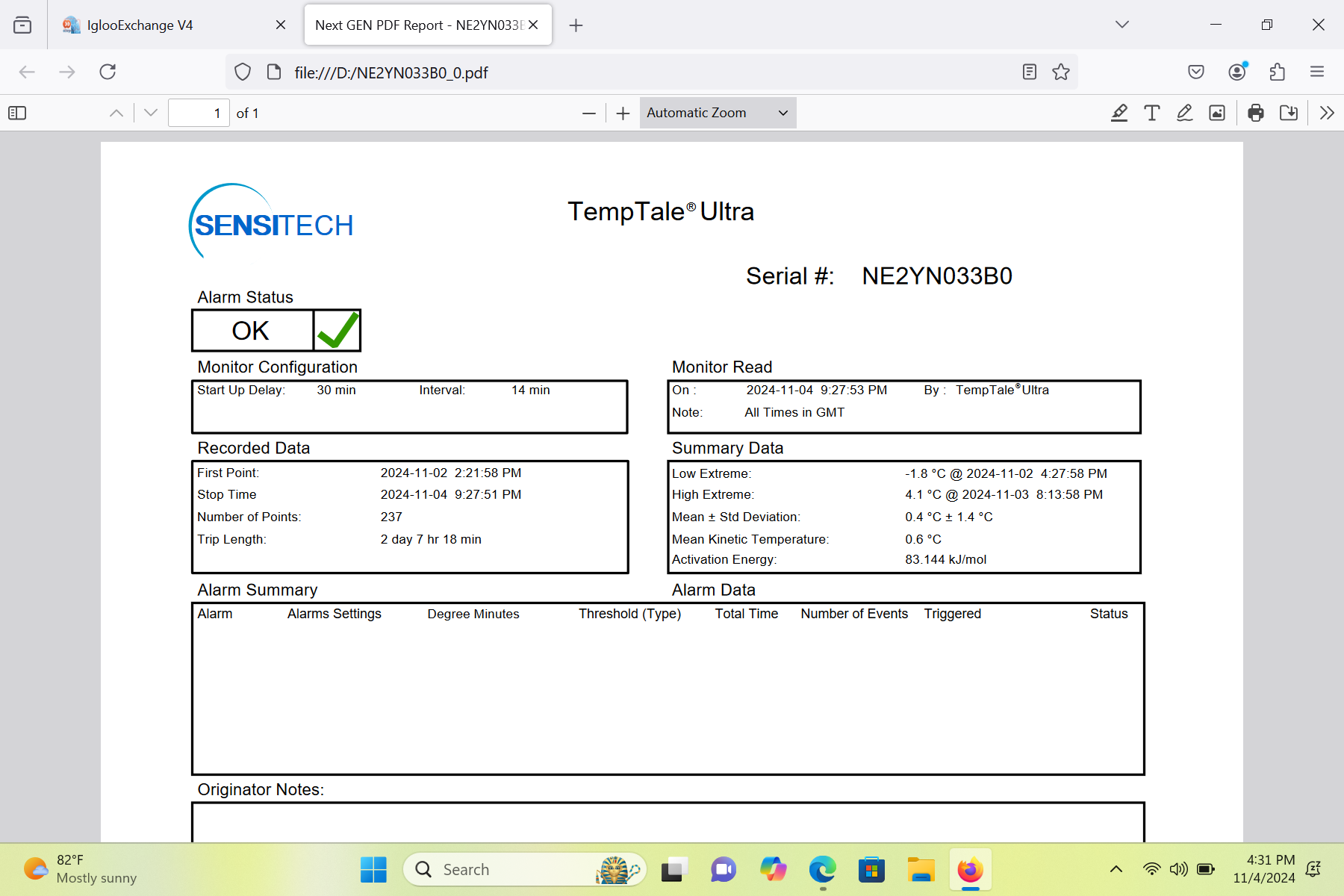Click the taskbar Search box
Image resolution: width=1344 pixels, height=896 pixels.
pos(525,869)
